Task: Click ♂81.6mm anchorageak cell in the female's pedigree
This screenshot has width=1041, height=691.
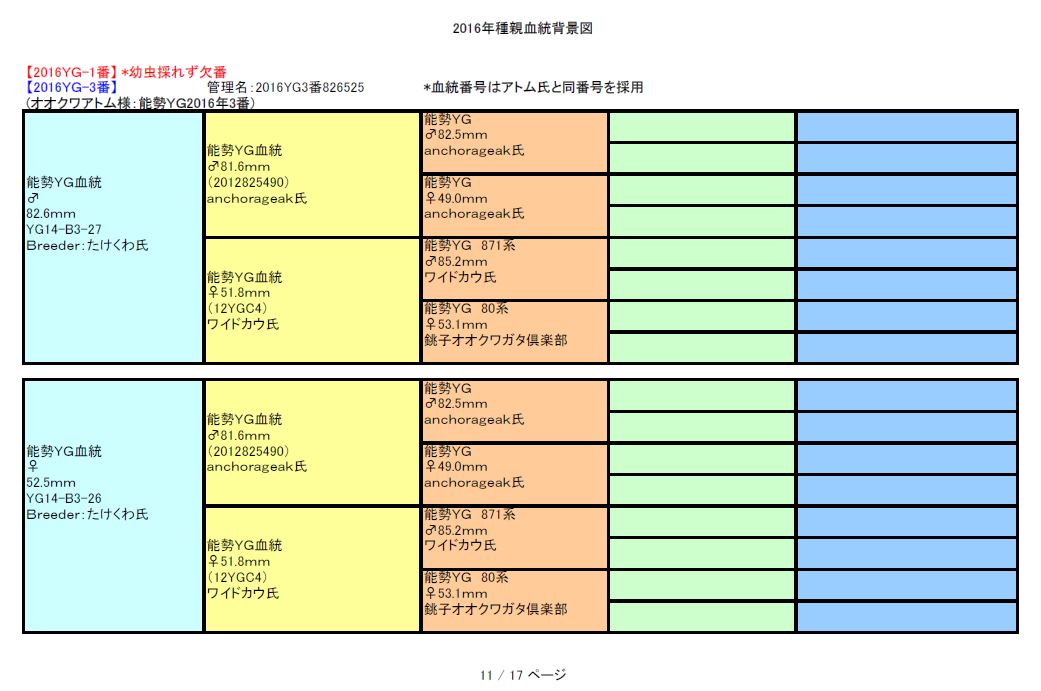Action: tap(311, 443)
